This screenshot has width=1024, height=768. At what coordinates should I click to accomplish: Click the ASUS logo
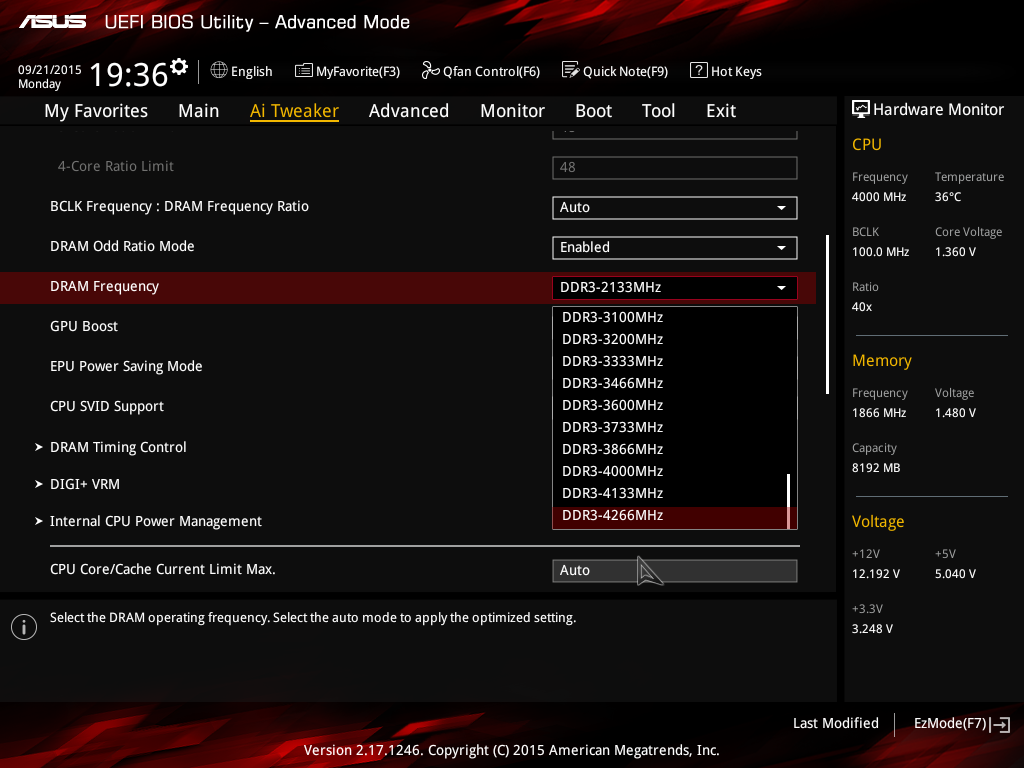coord(52,22)
